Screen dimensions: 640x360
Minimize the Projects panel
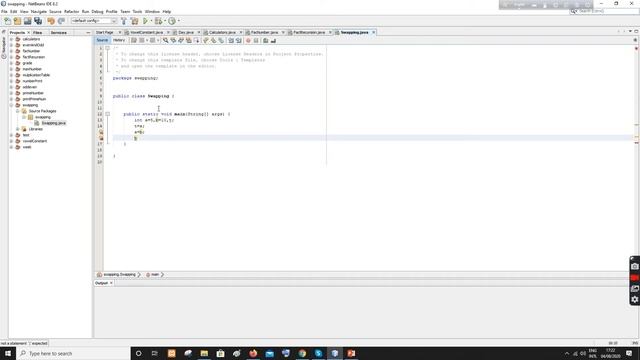coord(88,33)
